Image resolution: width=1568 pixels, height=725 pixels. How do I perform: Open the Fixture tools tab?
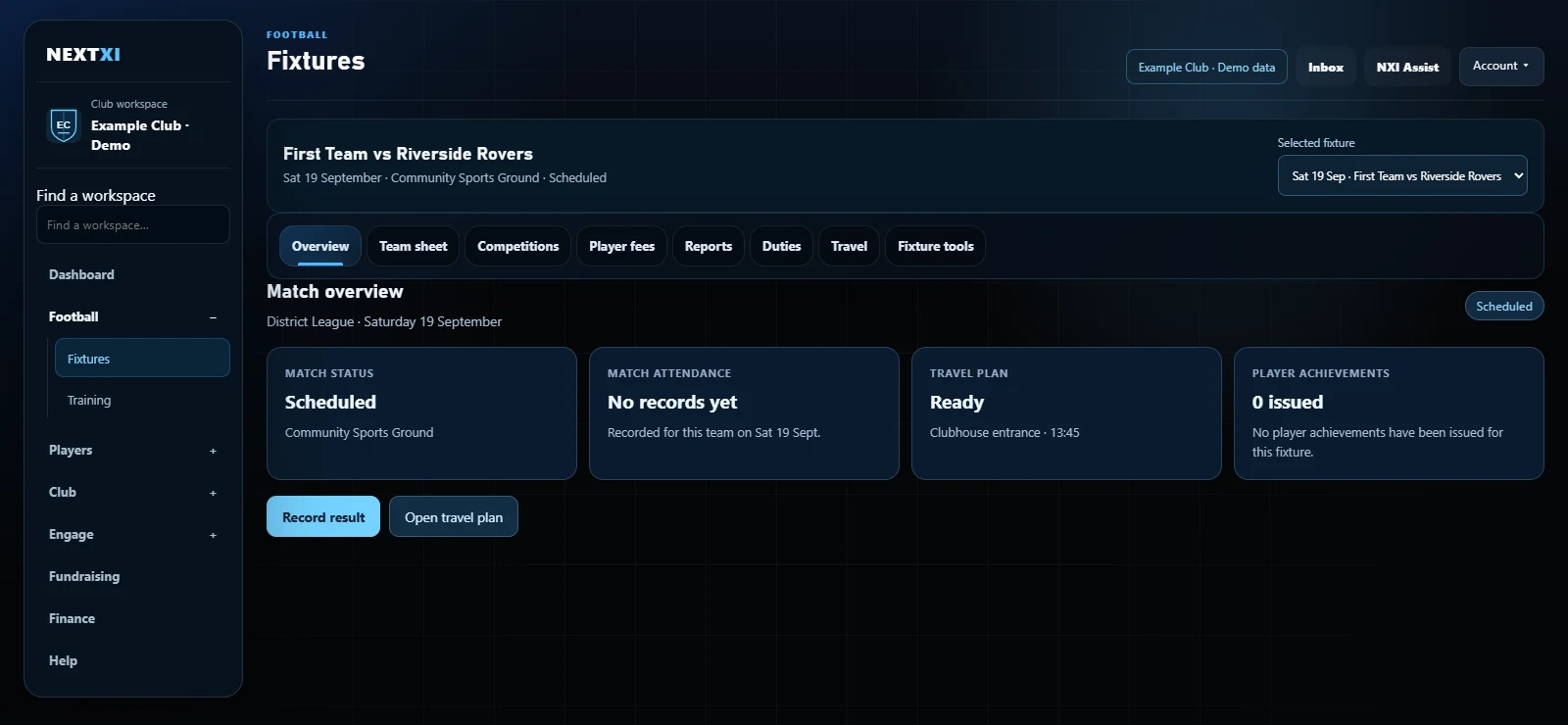coord(936,246)
